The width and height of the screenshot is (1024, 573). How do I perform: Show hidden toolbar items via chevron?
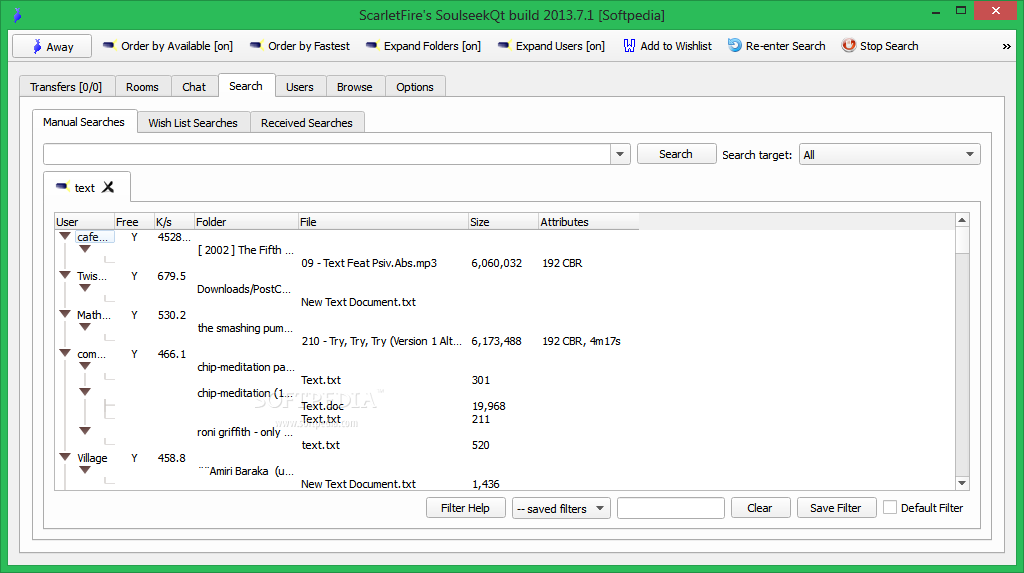(x=1006, y=46)
